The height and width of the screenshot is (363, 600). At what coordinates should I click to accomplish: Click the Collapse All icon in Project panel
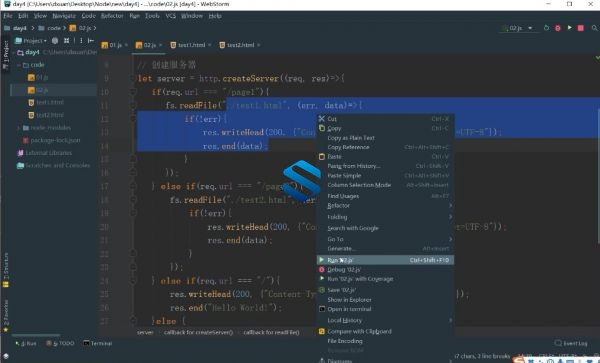[x=67, y=41]
